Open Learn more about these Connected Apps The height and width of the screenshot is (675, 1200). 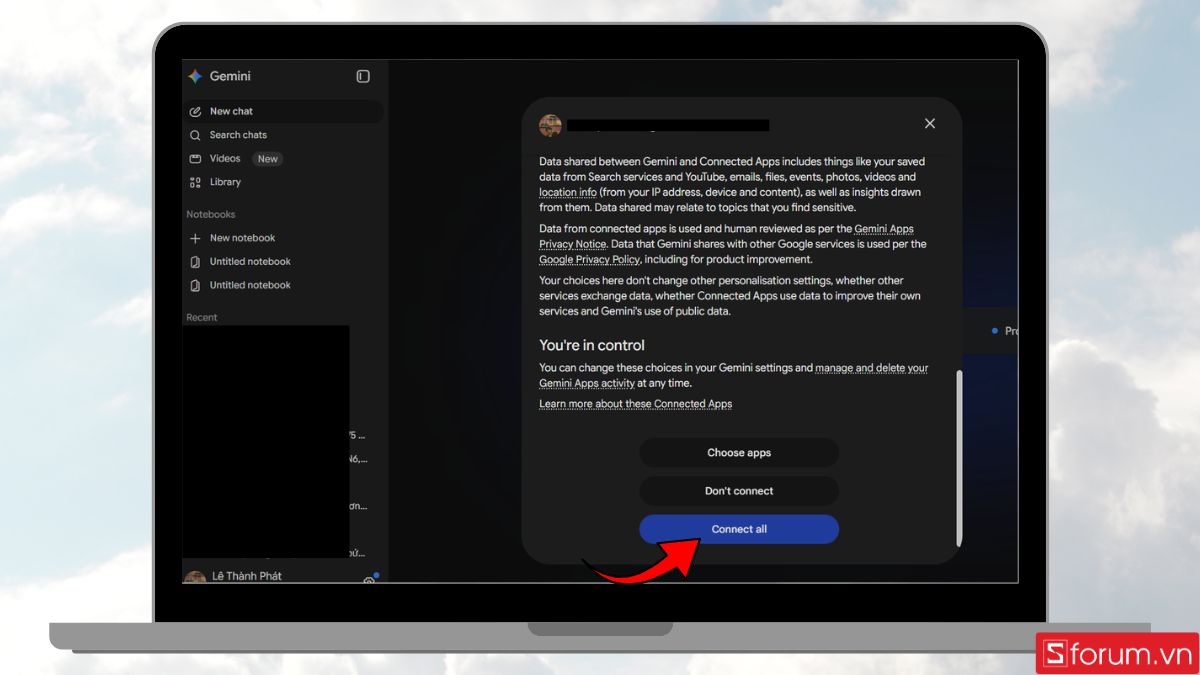[635, 404]
